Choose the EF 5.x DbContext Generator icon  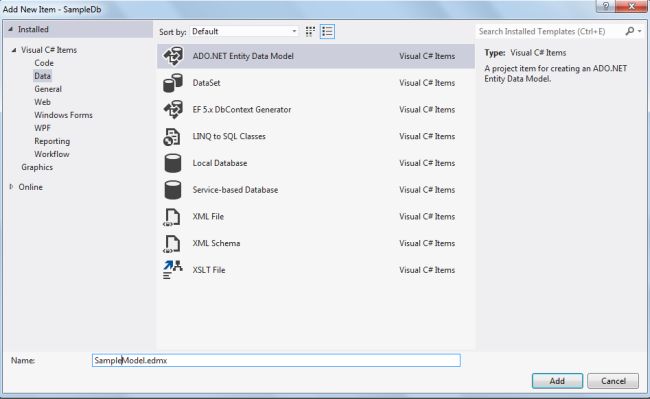coord(173,109)
